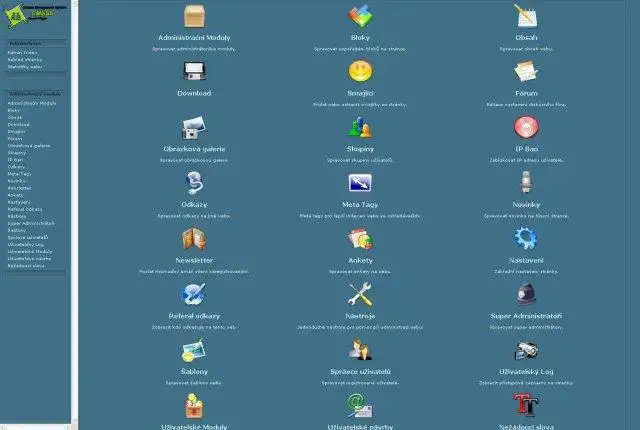Open the Meta Tagy blue arrow icon
The width and height of the screenshot is (640, 430).
coord(360,183)
